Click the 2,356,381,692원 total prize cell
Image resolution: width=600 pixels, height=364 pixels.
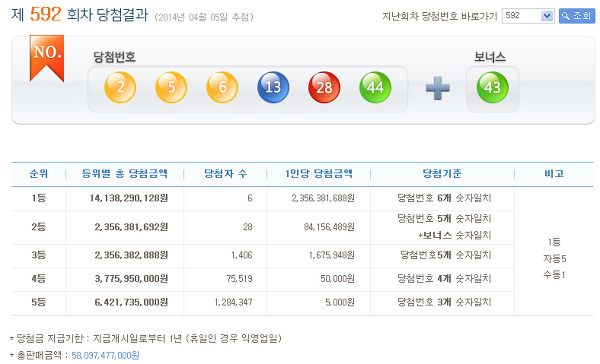131,227
